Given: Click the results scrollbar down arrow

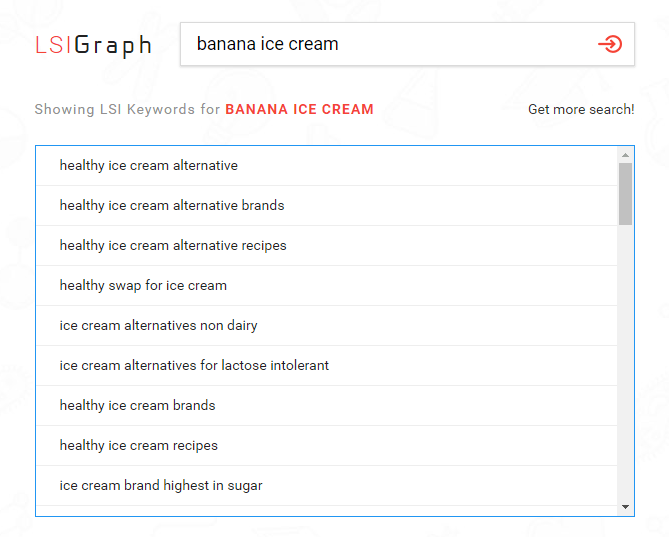Looking at the screenshot, I should (626, 507).
